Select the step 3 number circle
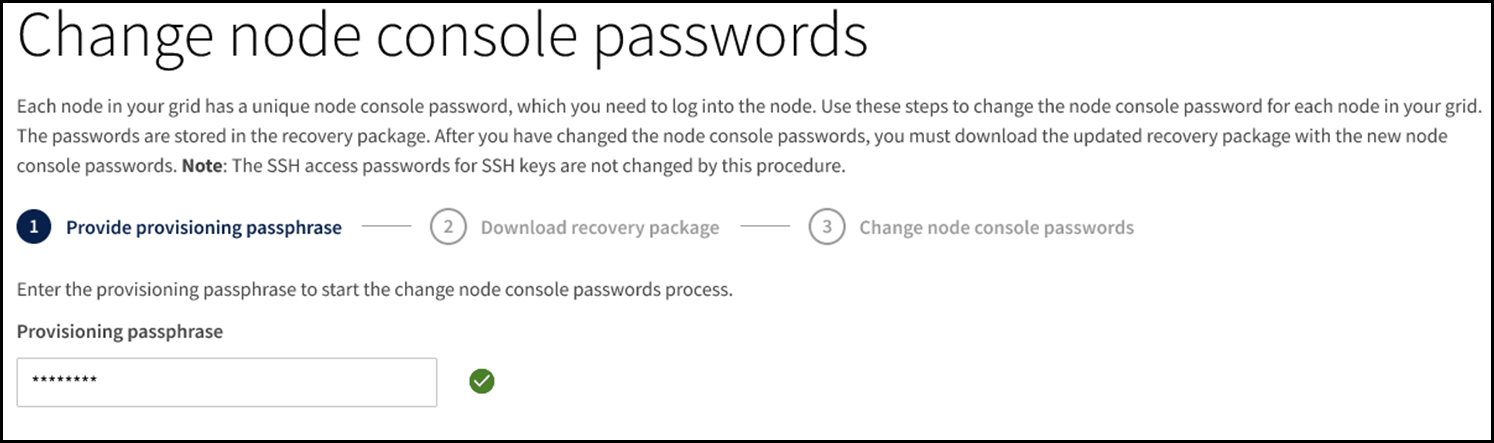Image resolution: width=1494 pixels, height=443 pixels. 826,228
